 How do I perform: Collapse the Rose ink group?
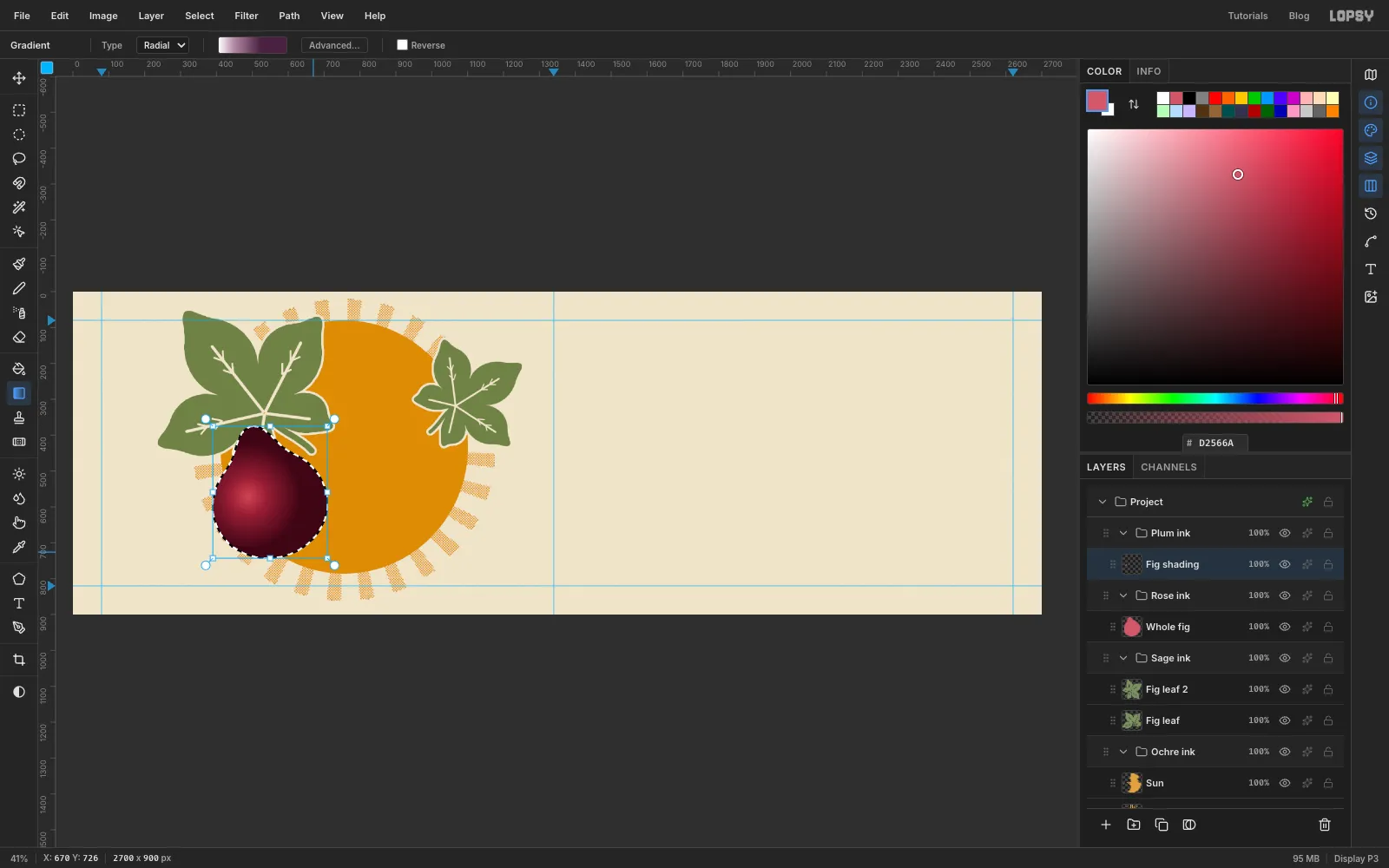(1123, 595)
